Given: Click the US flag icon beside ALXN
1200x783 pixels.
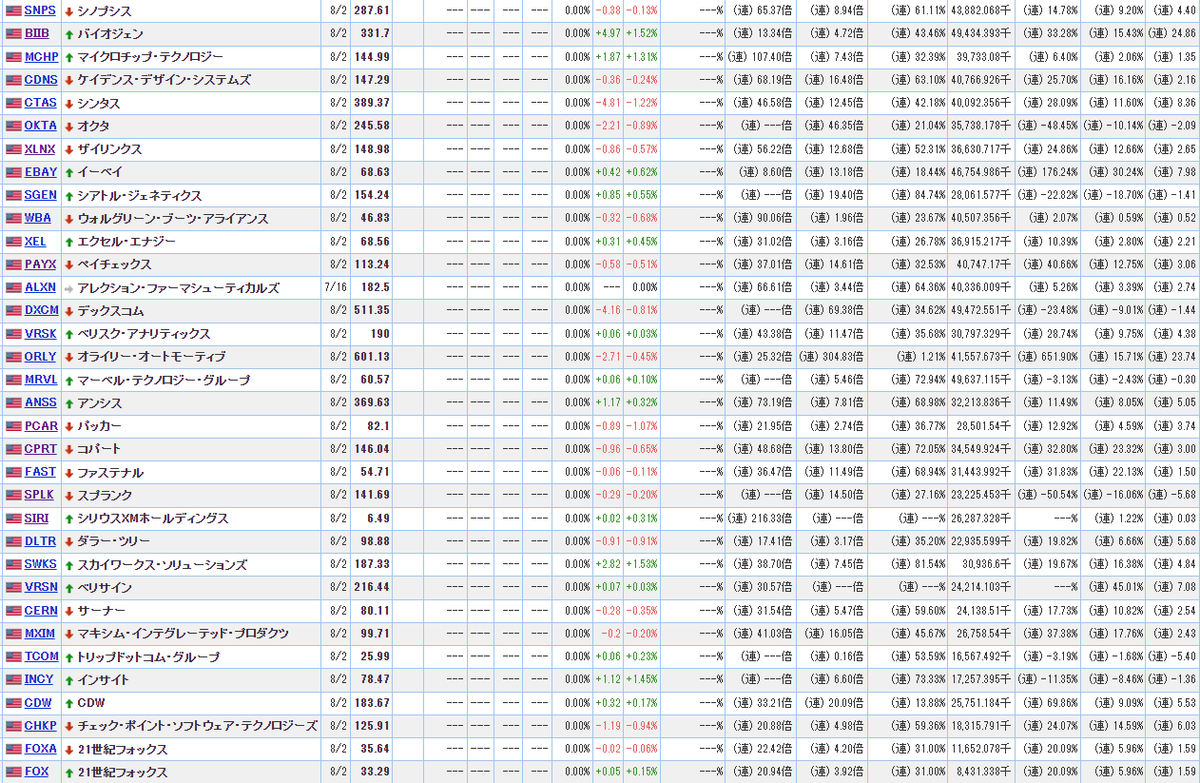Looking at the screenshot, I should click(13, 288).
